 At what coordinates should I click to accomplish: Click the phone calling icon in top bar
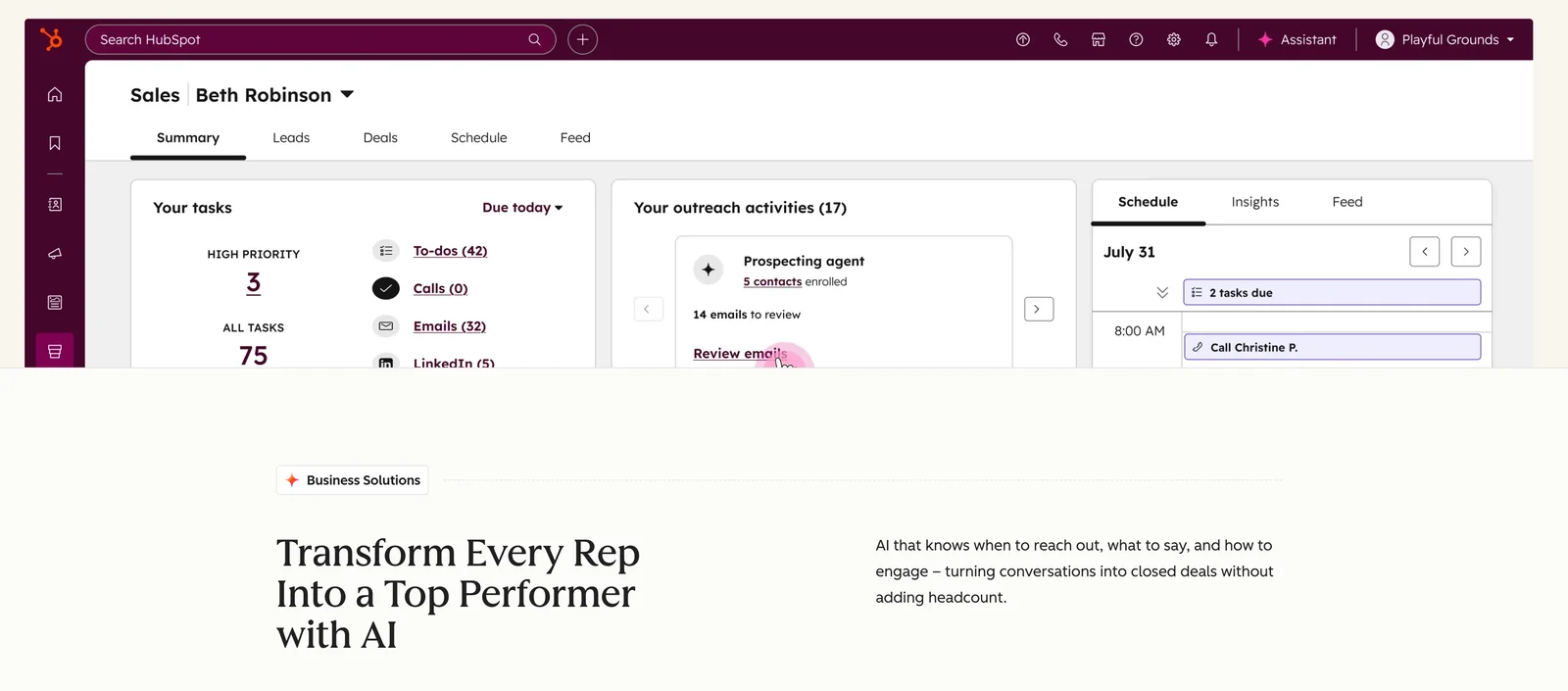(x=1060, y=40)
